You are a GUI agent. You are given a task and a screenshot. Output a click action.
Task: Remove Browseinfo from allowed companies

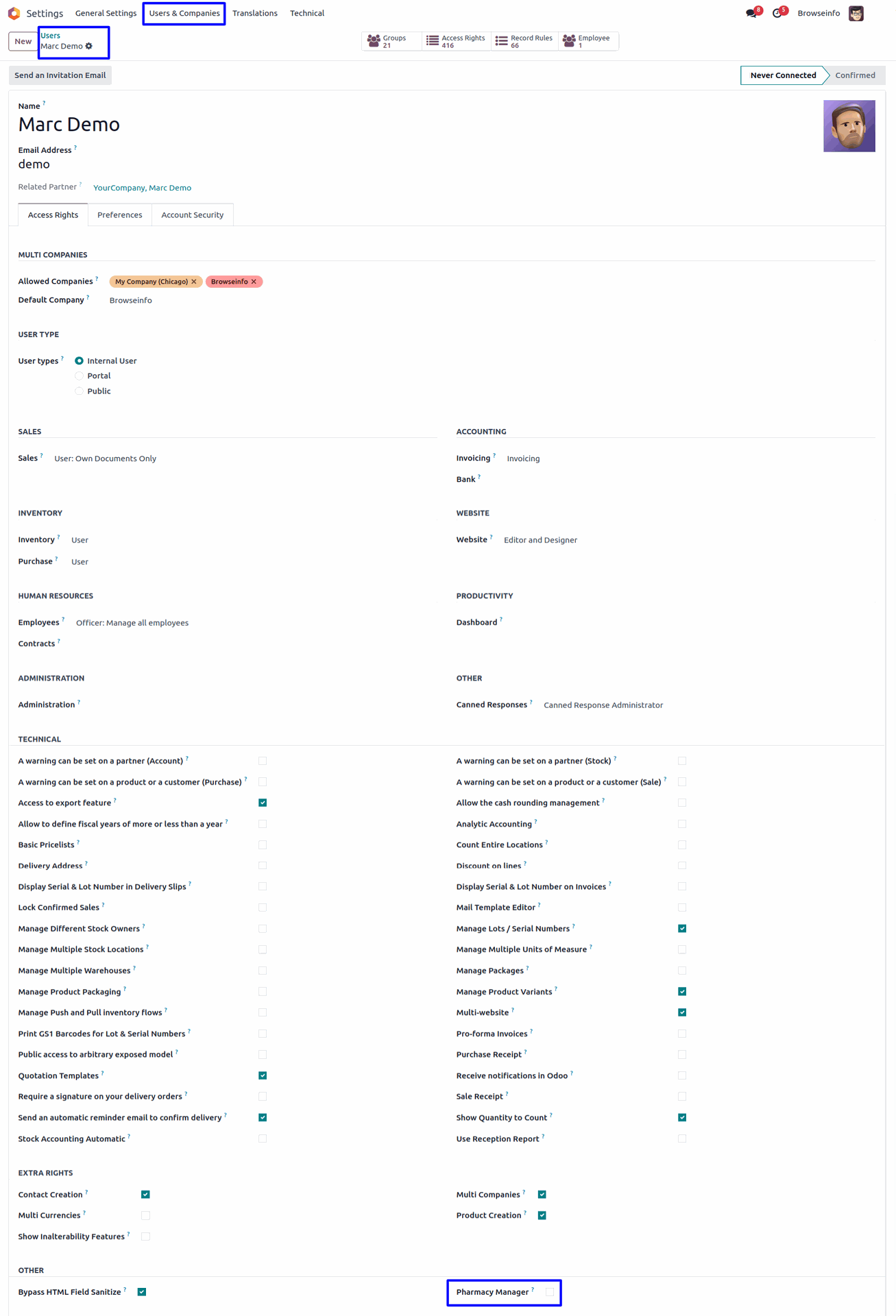click(254, 282)
